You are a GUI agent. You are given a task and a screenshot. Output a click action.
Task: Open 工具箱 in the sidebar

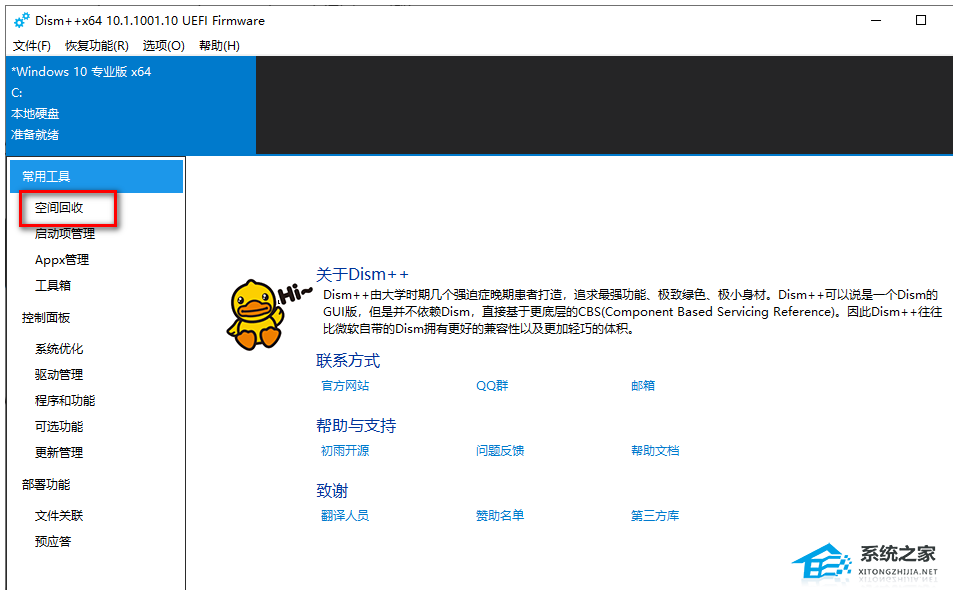coord(53,286)
